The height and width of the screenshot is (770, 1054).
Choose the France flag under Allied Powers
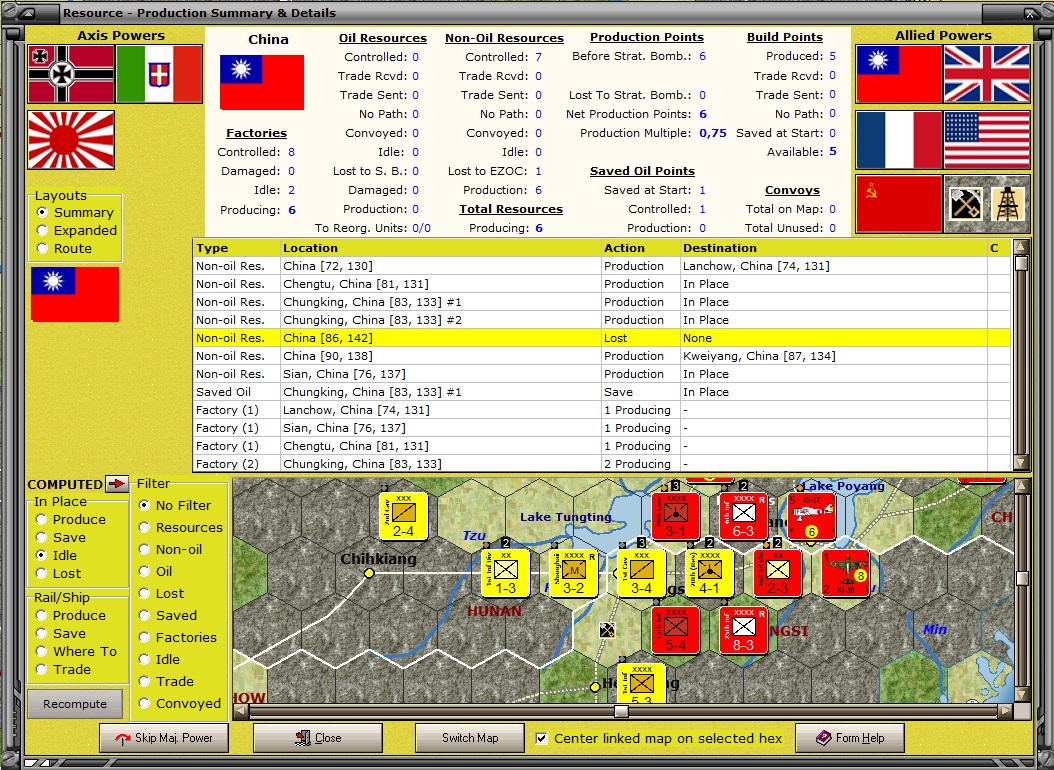899,140
